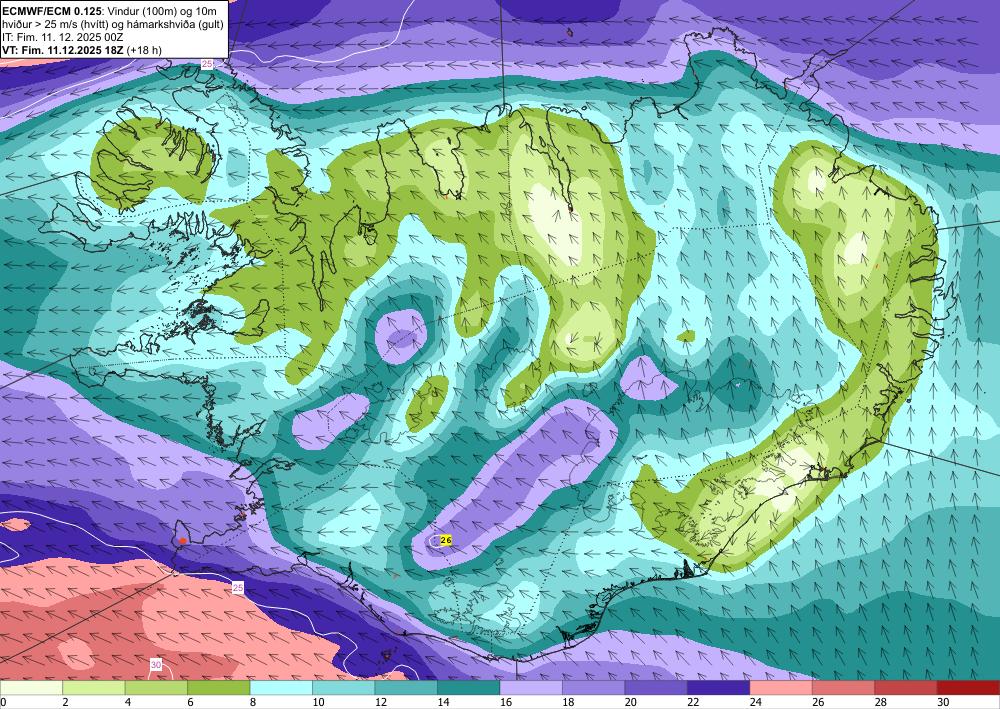The image size is (1000, 709).
Task: Click the legend tick value "30"
Action: tap(943, 702)
